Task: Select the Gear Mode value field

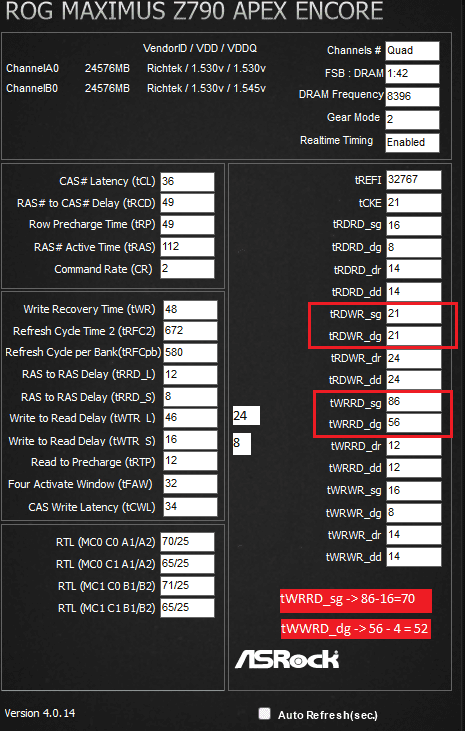Action: click(412, 120)
